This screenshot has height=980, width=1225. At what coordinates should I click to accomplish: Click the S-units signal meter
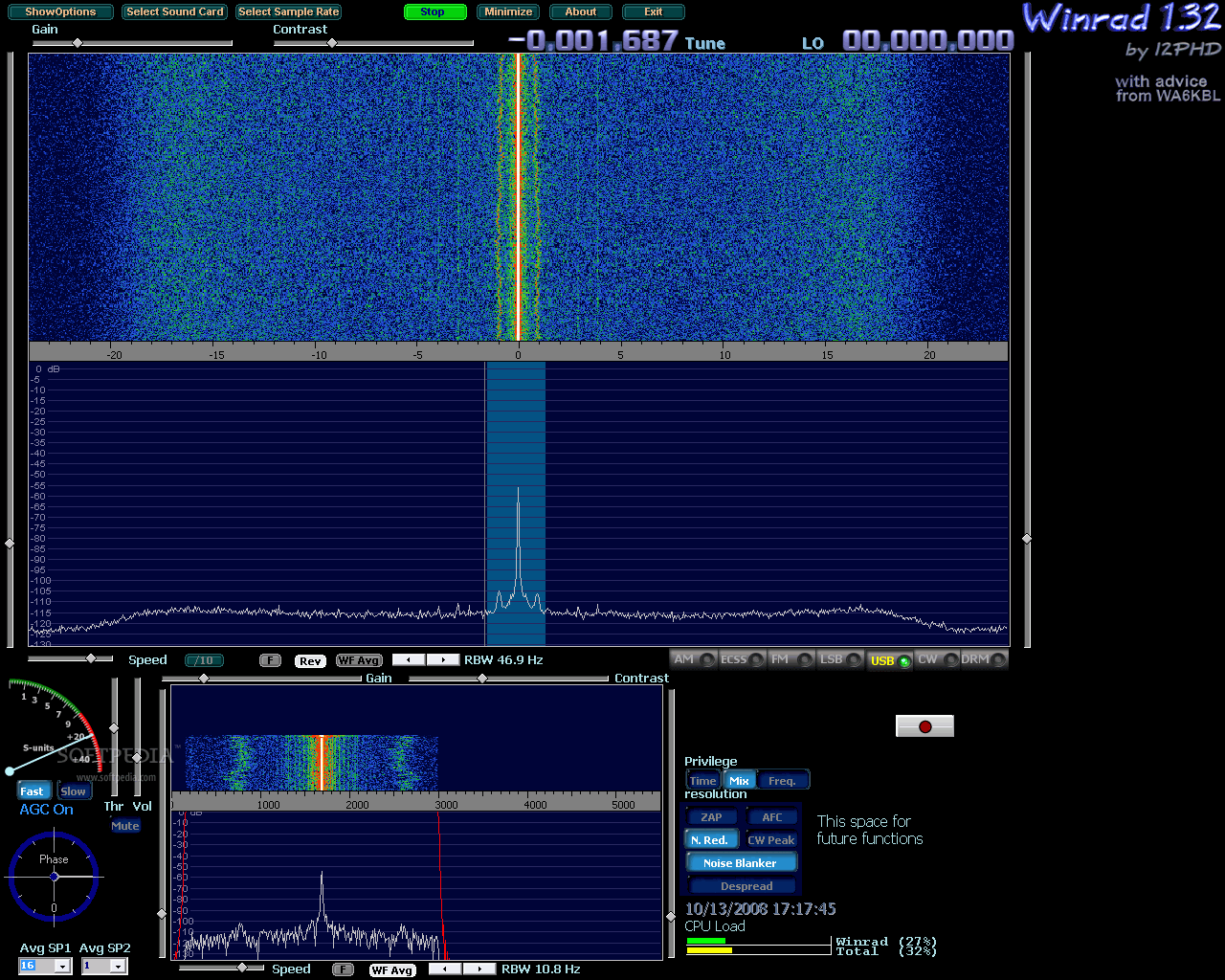point(54,725)
